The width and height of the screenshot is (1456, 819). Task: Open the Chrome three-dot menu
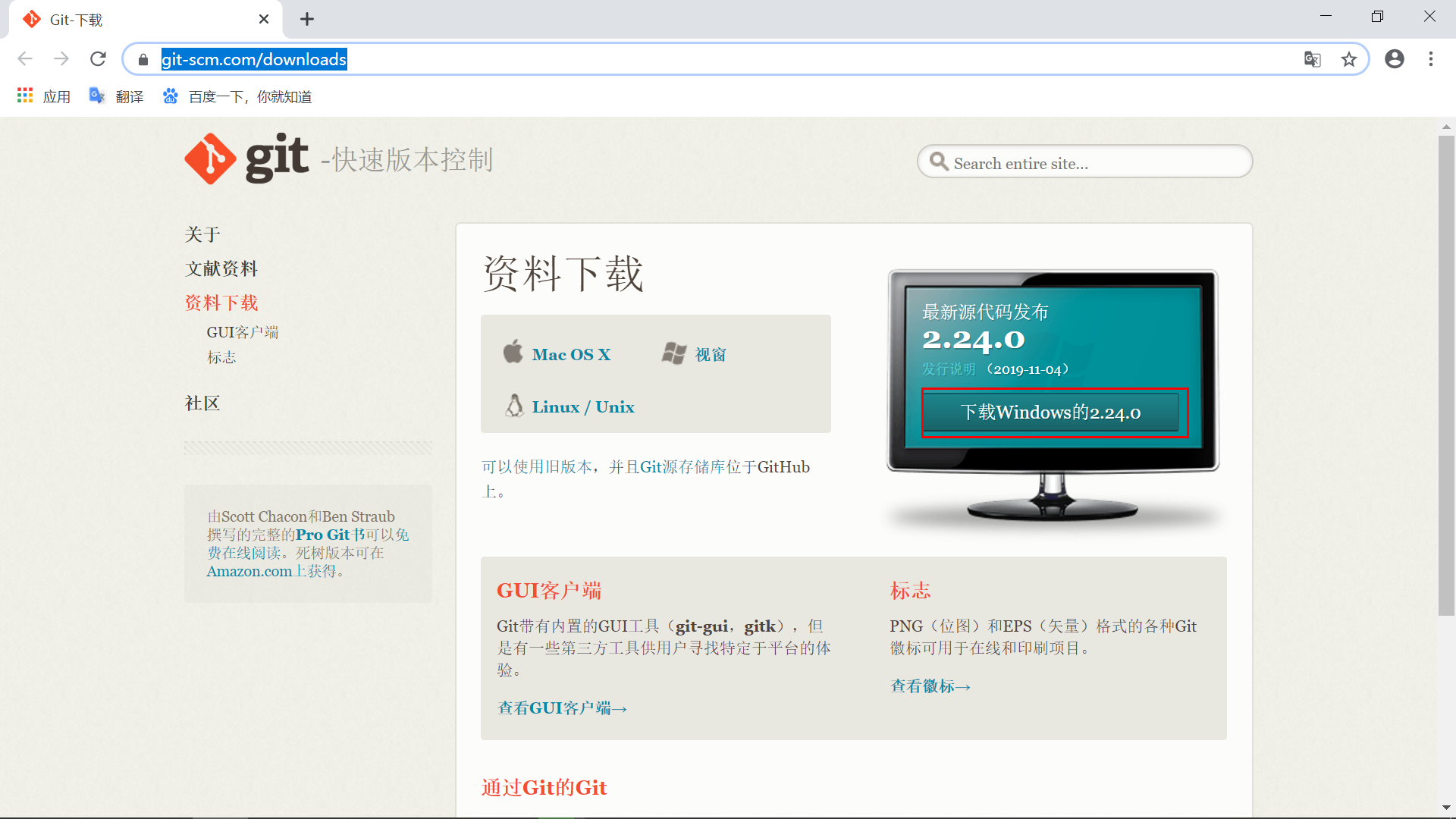1430,59
